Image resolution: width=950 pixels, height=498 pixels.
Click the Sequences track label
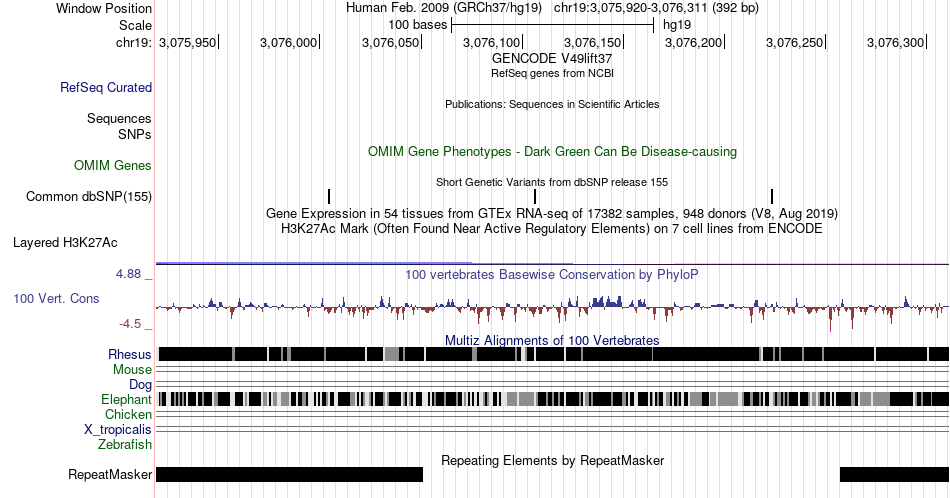[119, 118]
